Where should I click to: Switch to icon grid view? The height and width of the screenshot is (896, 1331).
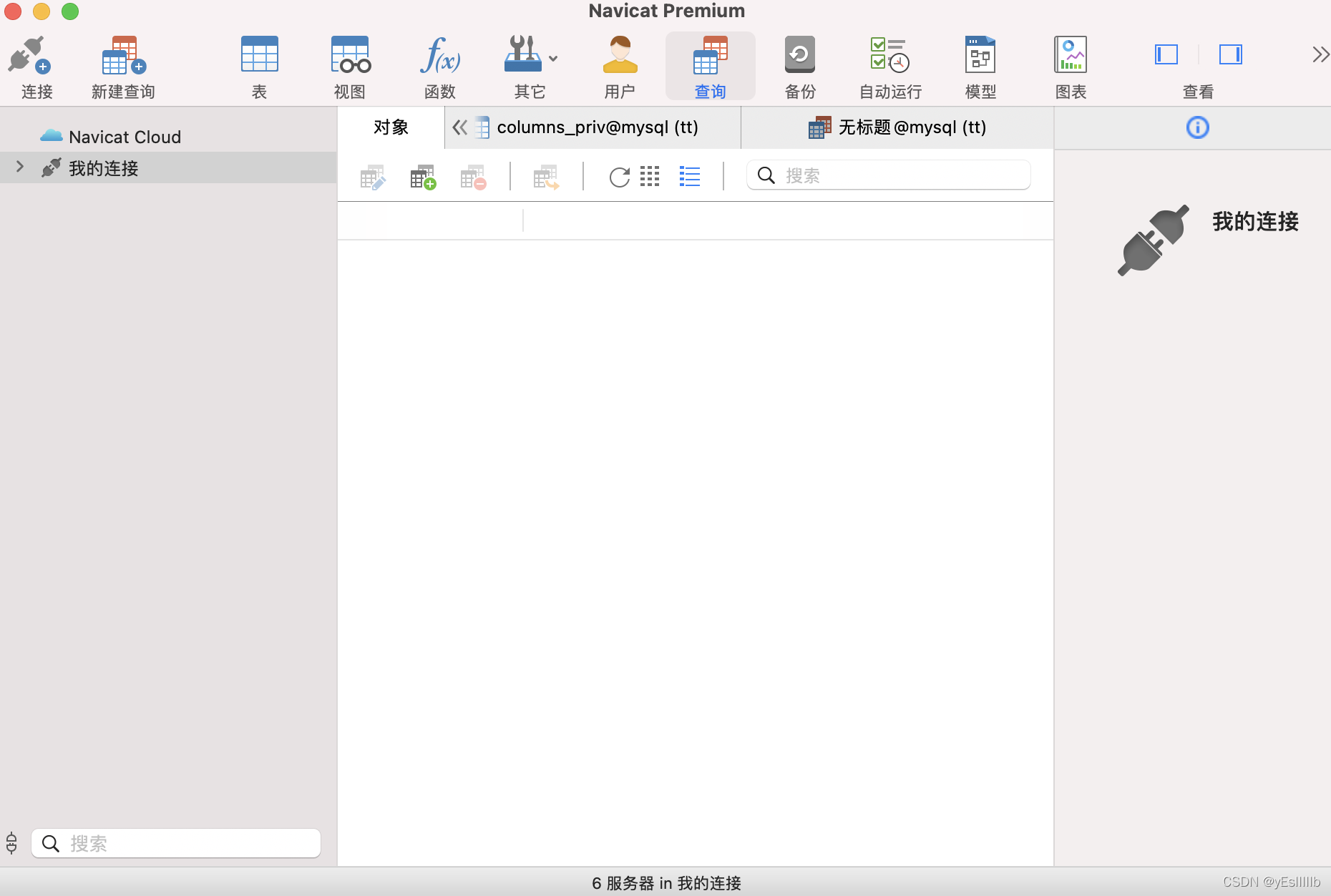click(650, 176)
